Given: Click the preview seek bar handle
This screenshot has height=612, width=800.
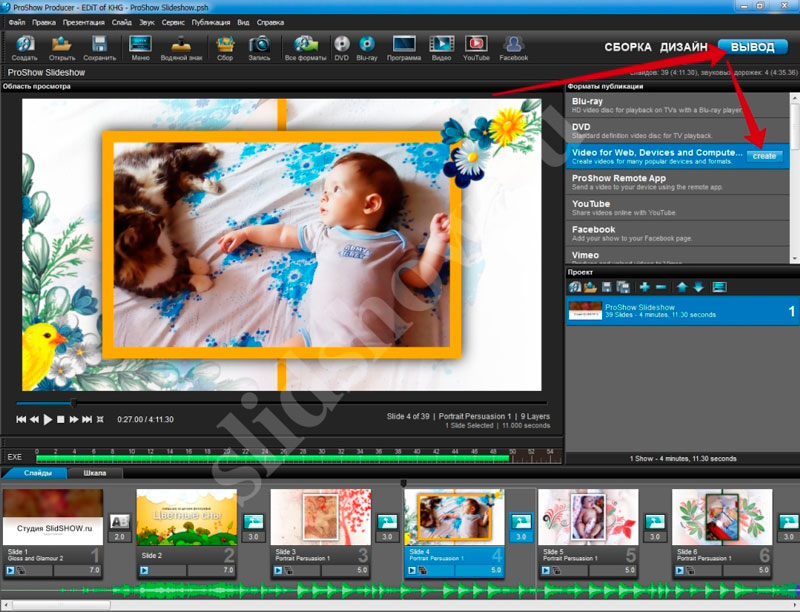Looking at the screenshot, I should (74, 403).
